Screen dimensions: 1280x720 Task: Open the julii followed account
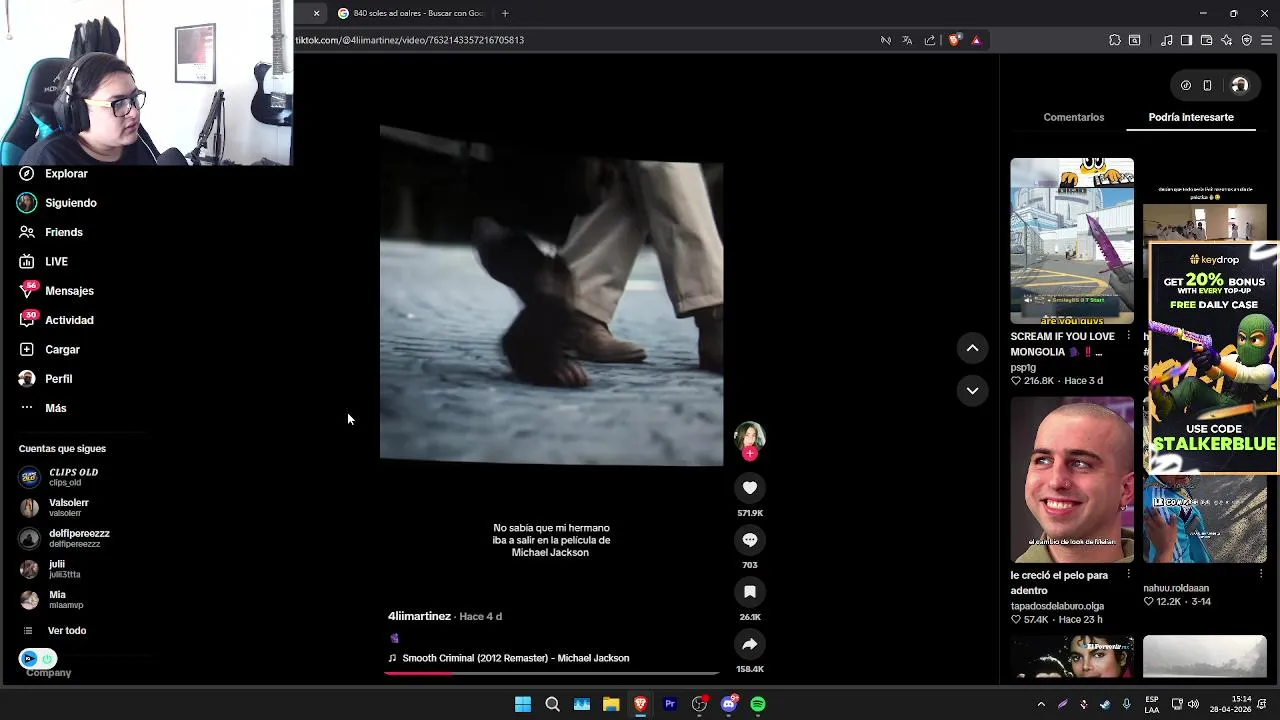tap(52, 569)
